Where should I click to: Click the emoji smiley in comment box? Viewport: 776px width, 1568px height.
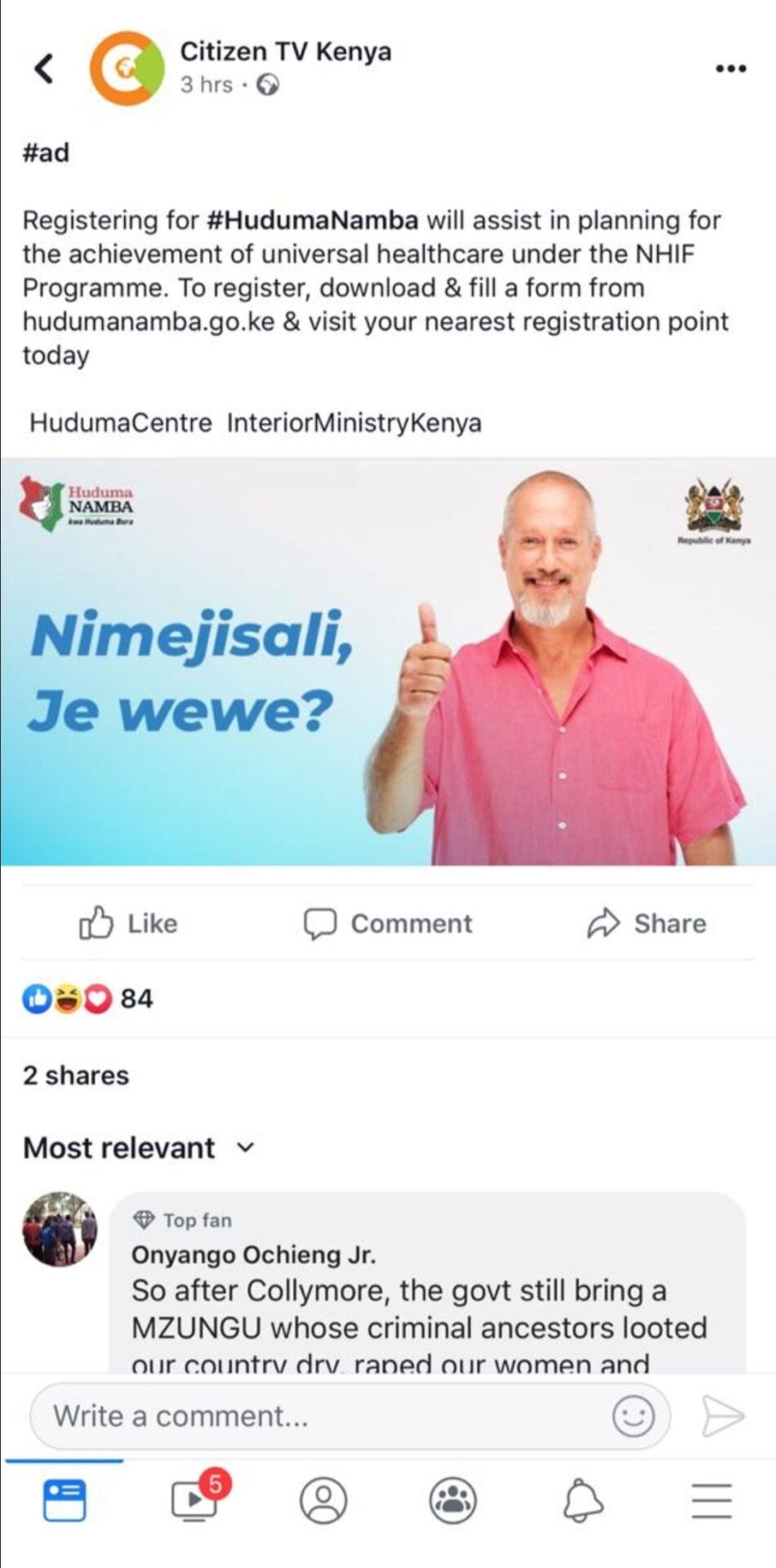pyautogui.click(x=633, y=1415)
